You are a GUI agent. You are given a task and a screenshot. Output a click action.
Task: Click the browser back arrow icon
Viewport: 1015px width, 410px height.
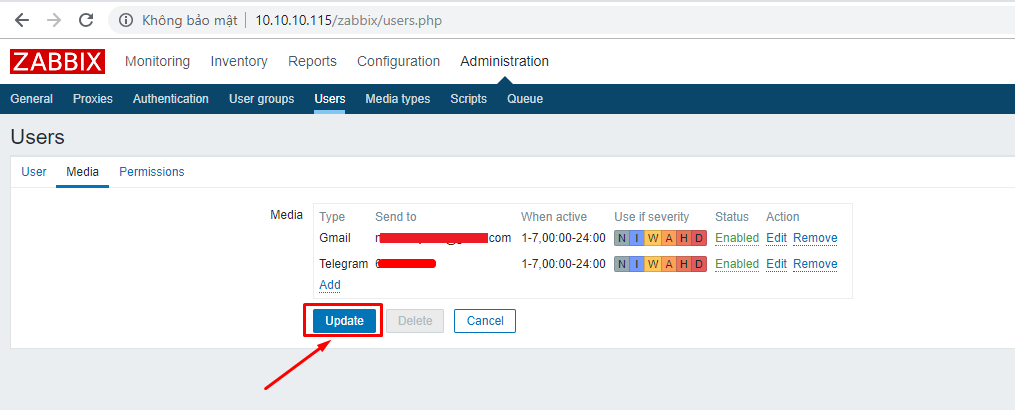click(22, 21)
